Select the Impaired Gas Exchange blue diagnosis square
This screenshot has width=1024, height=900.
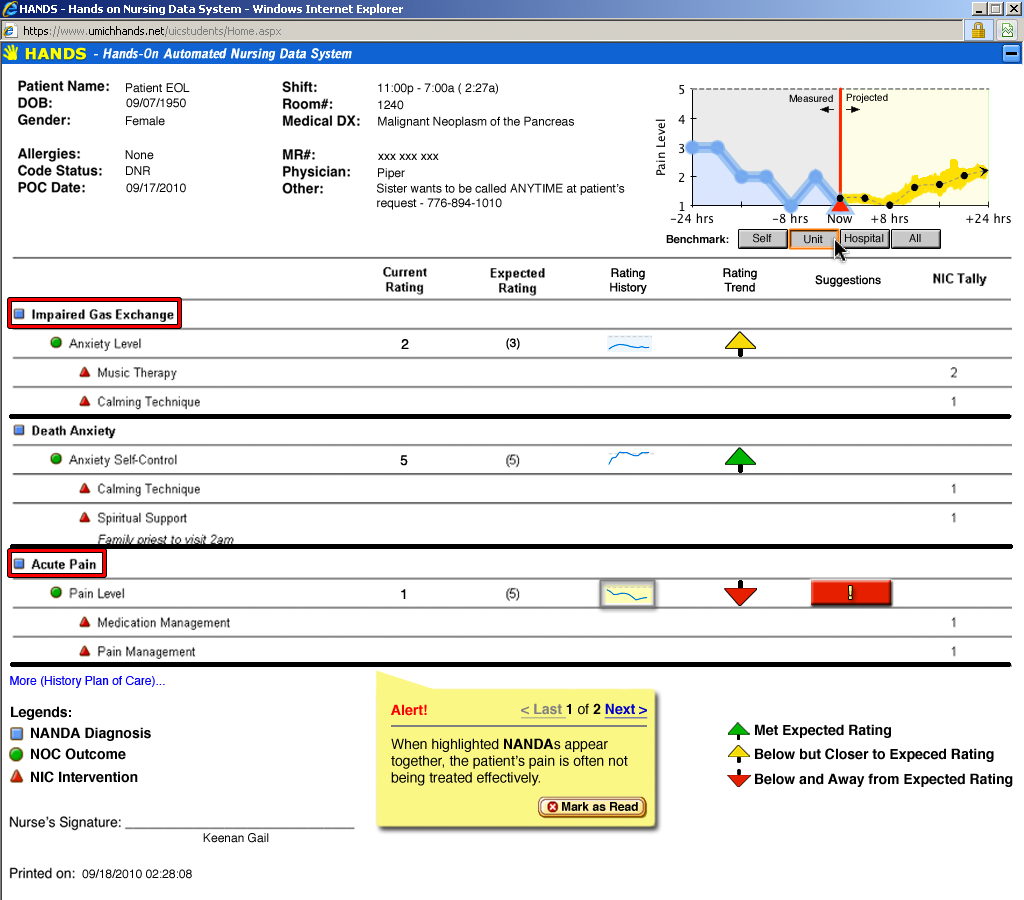click(20, 314)
